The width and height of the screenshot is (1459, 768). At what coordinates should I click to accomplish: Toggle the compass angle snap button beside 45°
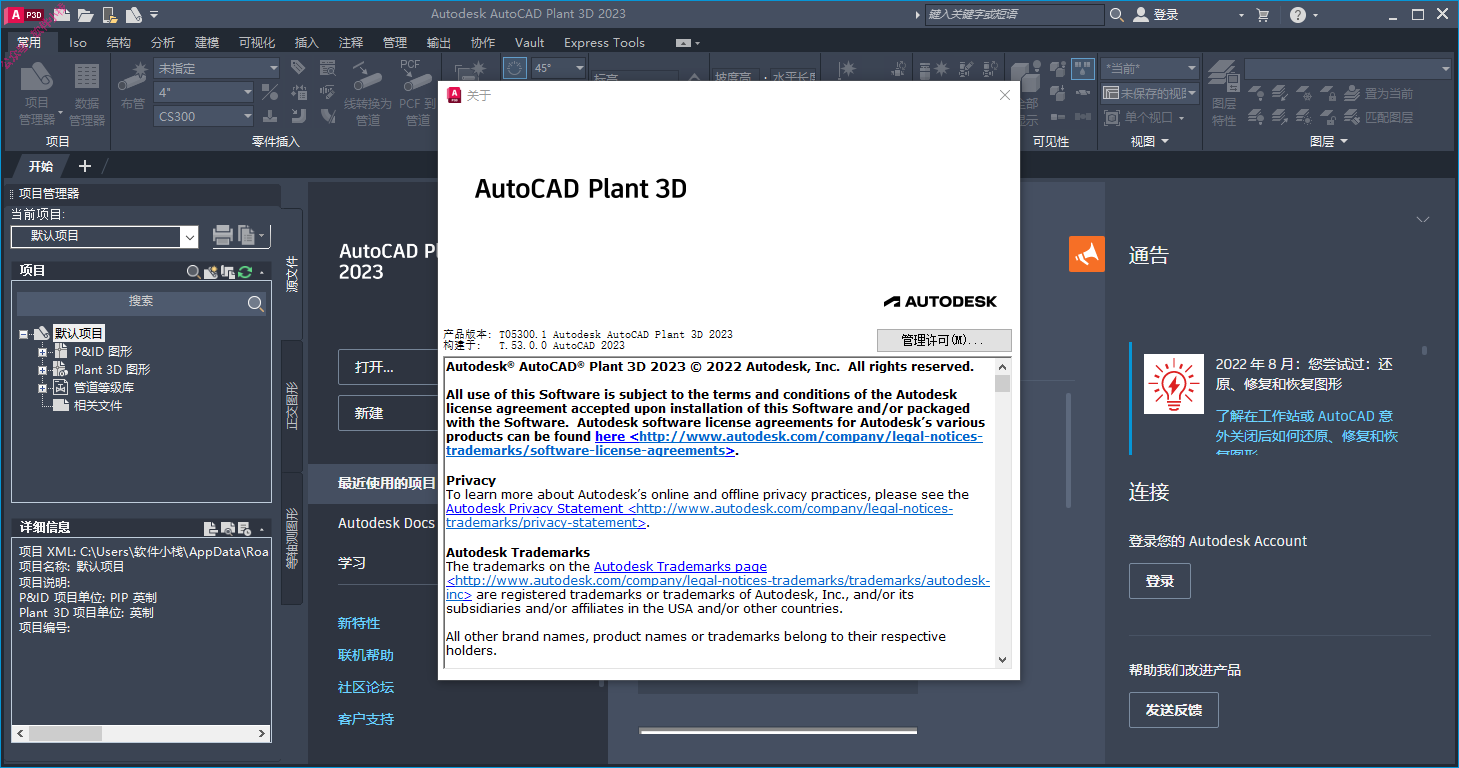pyautogui.click(x=514, y=68)
